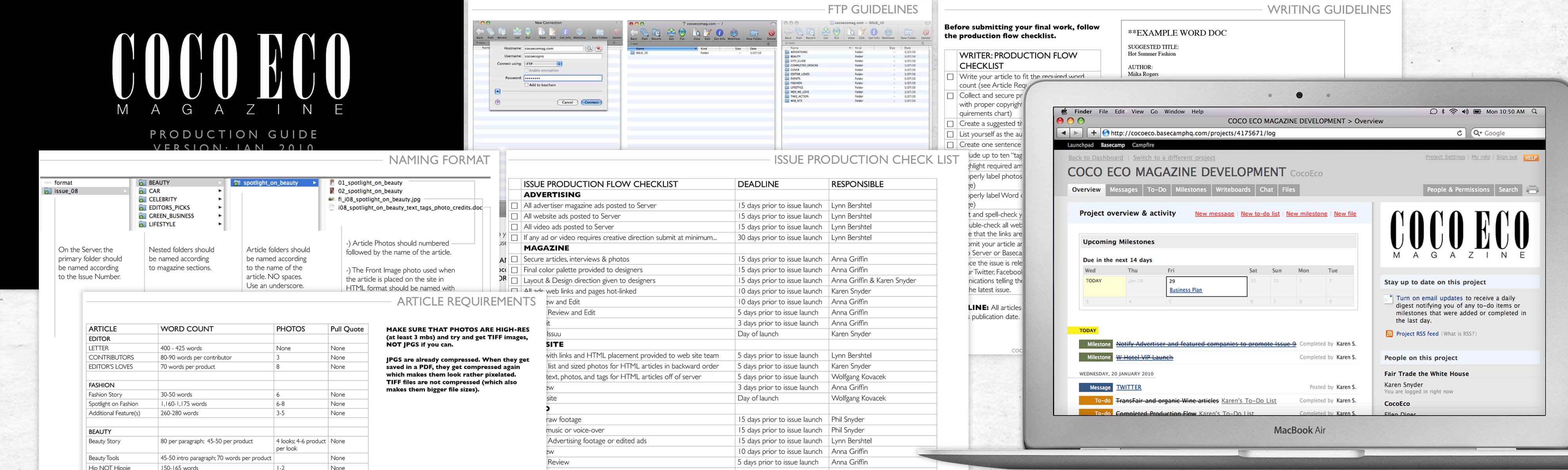Click the Recent icon in the cocoecomag.com root FTP window

point(656,33)
